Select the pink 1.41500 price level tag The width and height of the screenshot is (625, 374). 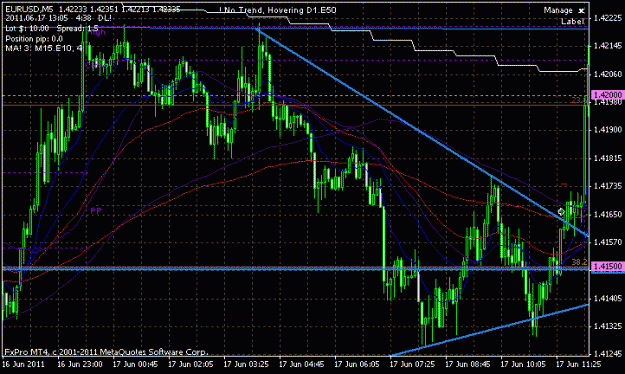point(608,266)
